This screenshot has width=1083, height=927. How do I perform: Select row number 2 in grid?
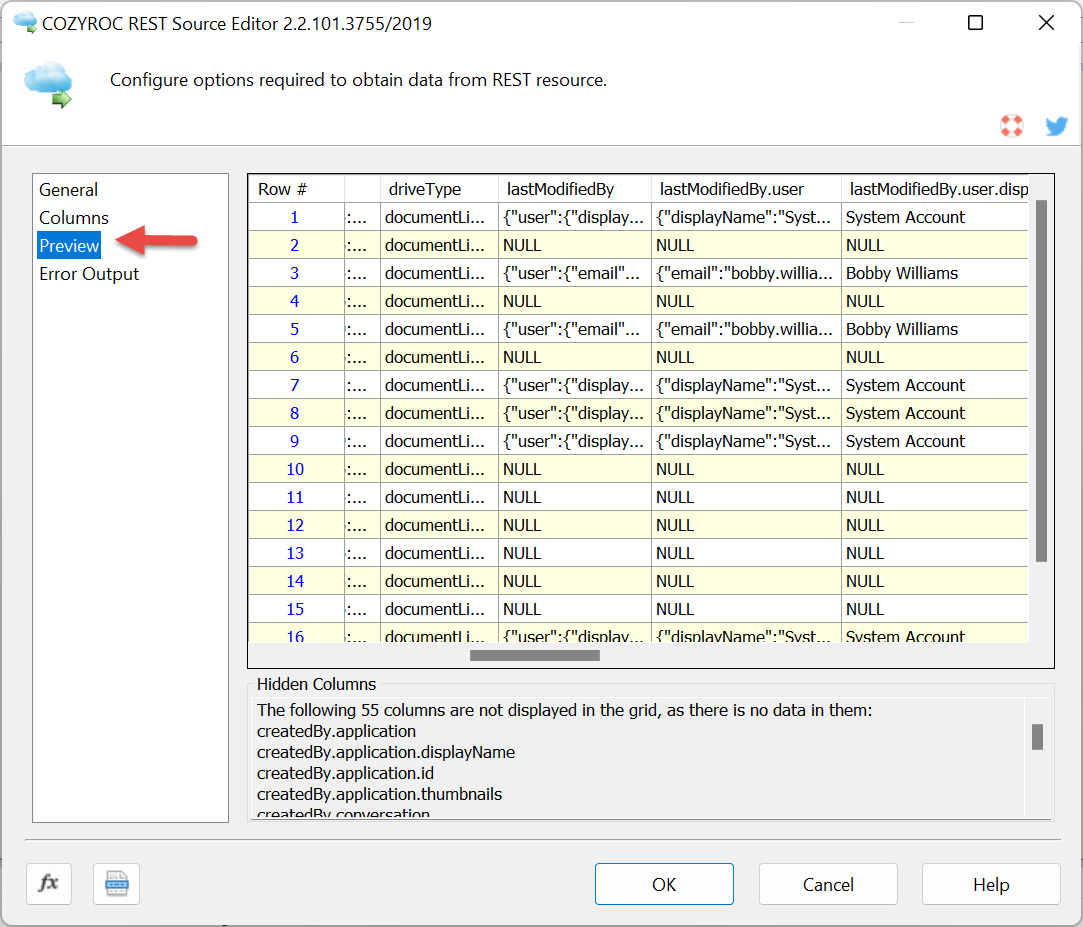(x=295, y=245)
